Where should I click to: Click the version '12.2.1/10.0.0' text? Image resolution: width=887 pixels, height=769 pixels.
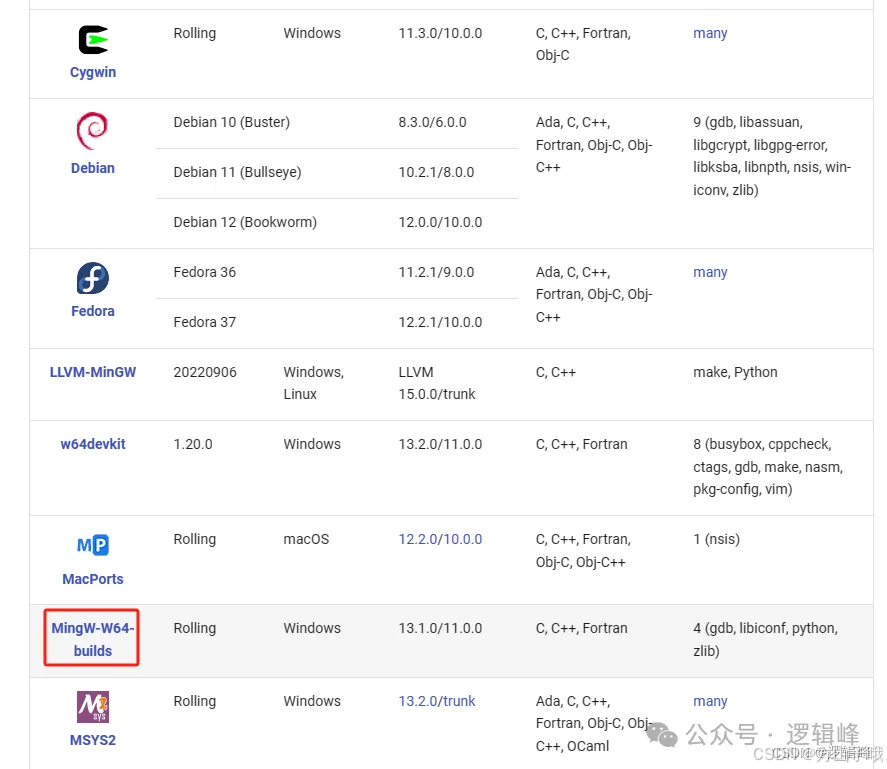[x=440, y=322]
